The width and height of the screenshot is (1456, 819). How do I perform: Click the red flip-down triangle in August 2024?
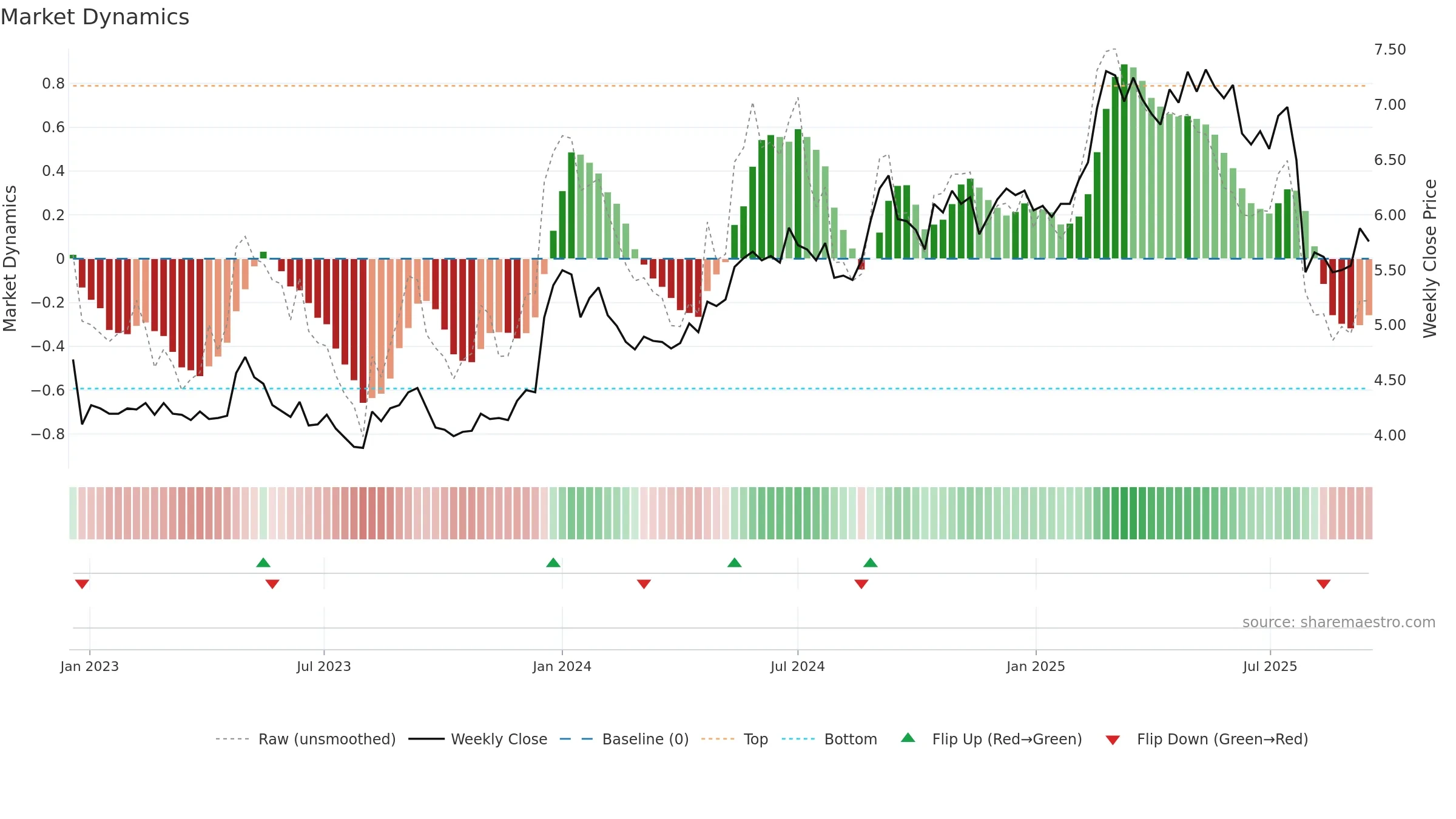pos(861,584)
